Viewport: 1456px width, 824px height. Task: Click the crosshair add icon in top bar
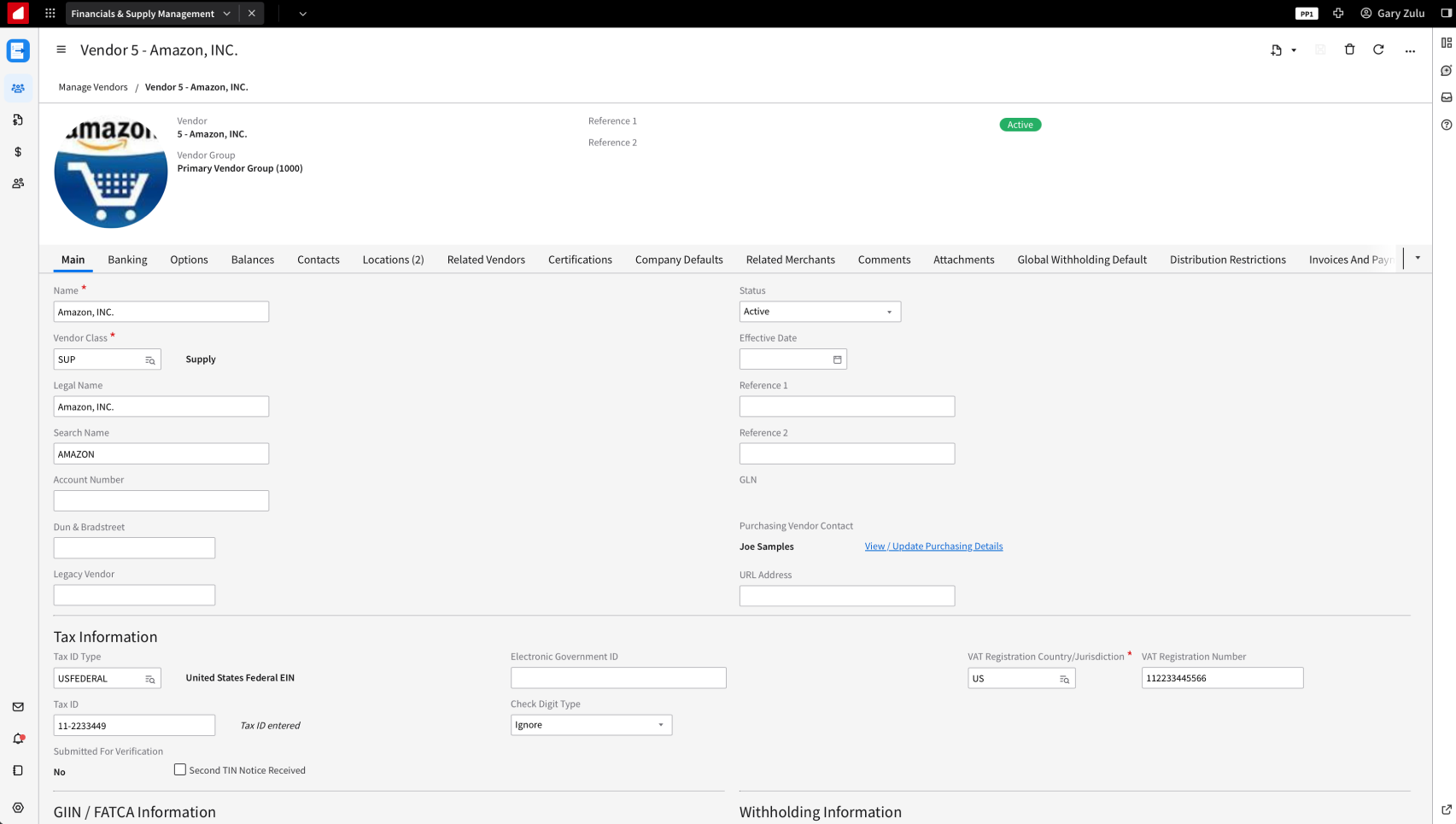[x=1338, y=14]
